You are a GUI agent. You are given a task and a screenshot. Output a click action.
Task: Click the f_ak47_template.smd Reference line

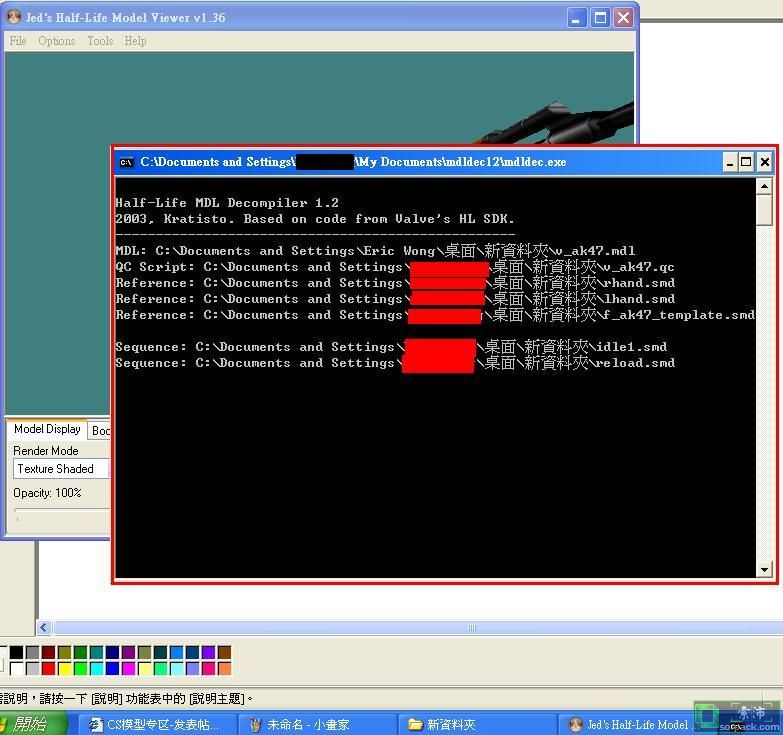(435, 315)
